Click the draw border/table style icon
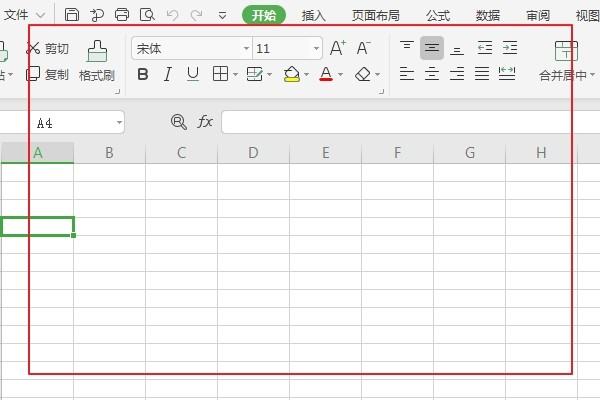The image size is (600, 400). click(x=254, y=74)
